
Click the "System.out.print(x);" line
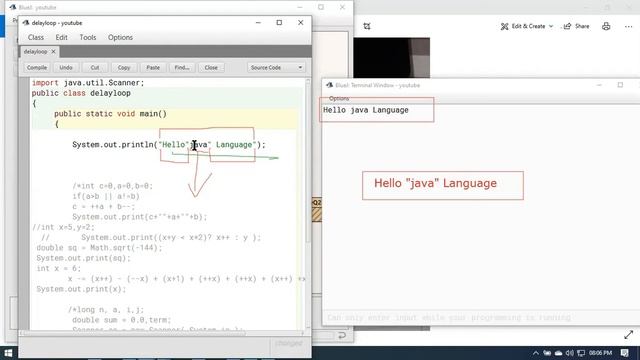point(81,289)
